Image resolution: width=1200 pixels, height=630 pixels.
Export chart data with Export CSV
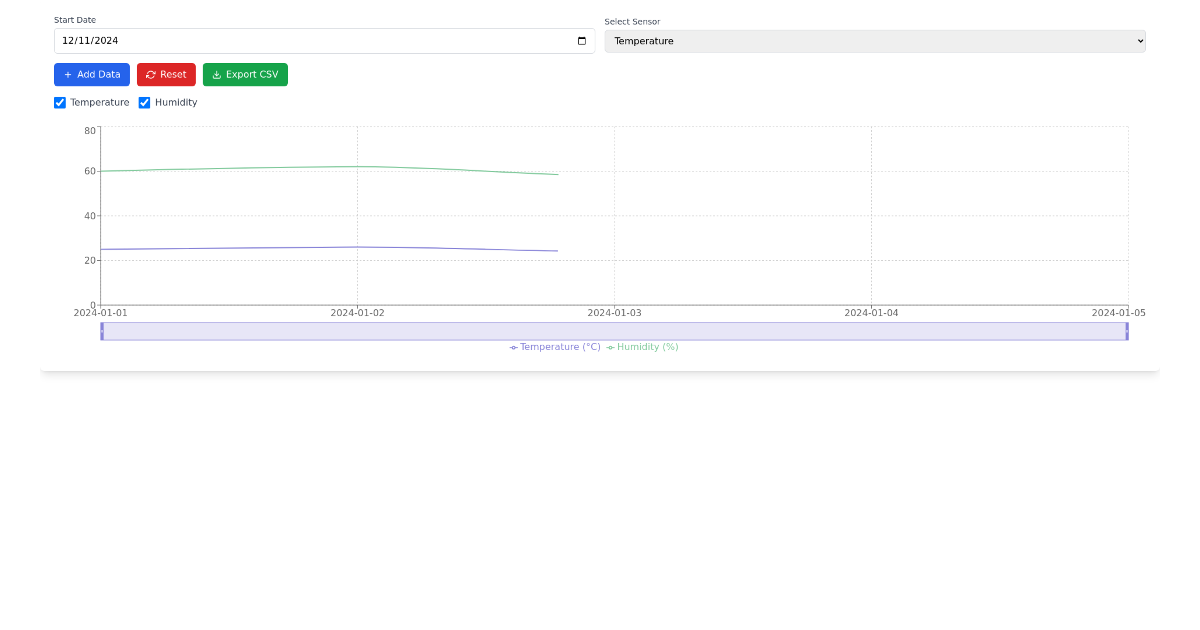245,74
